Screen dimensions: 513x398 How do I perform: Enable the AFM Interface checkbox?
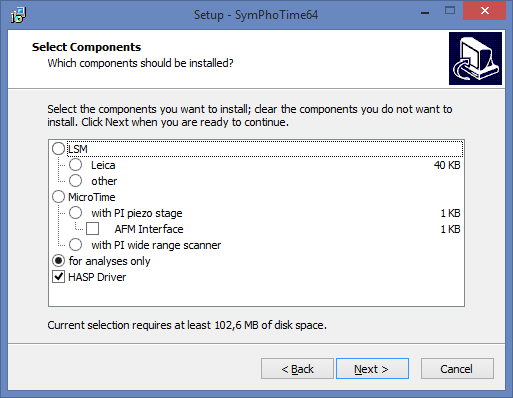pos(92,229)
